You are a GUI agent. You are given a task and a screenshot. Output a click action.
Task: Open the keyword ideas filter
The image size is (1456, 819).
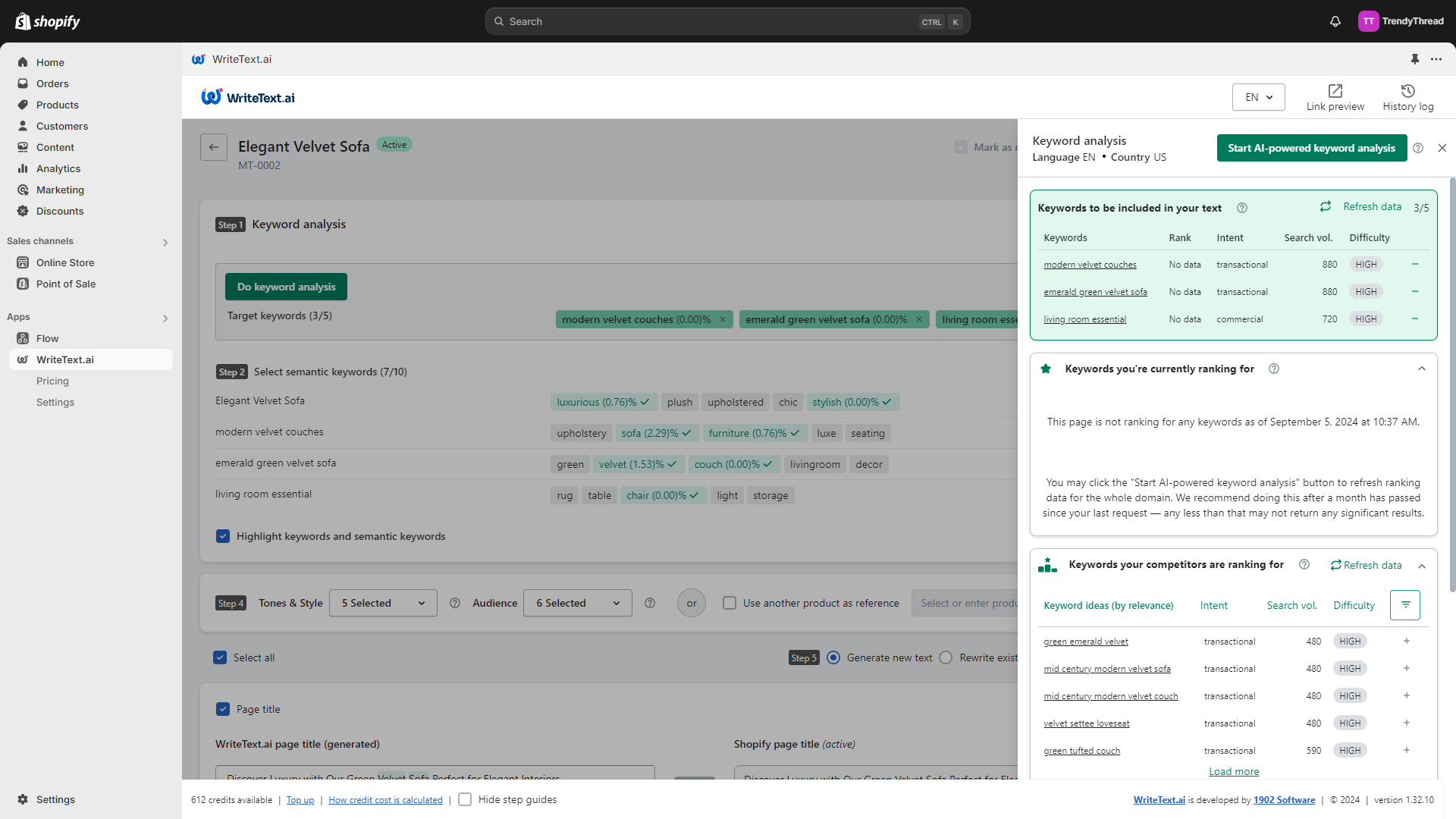pos(1405,605)
